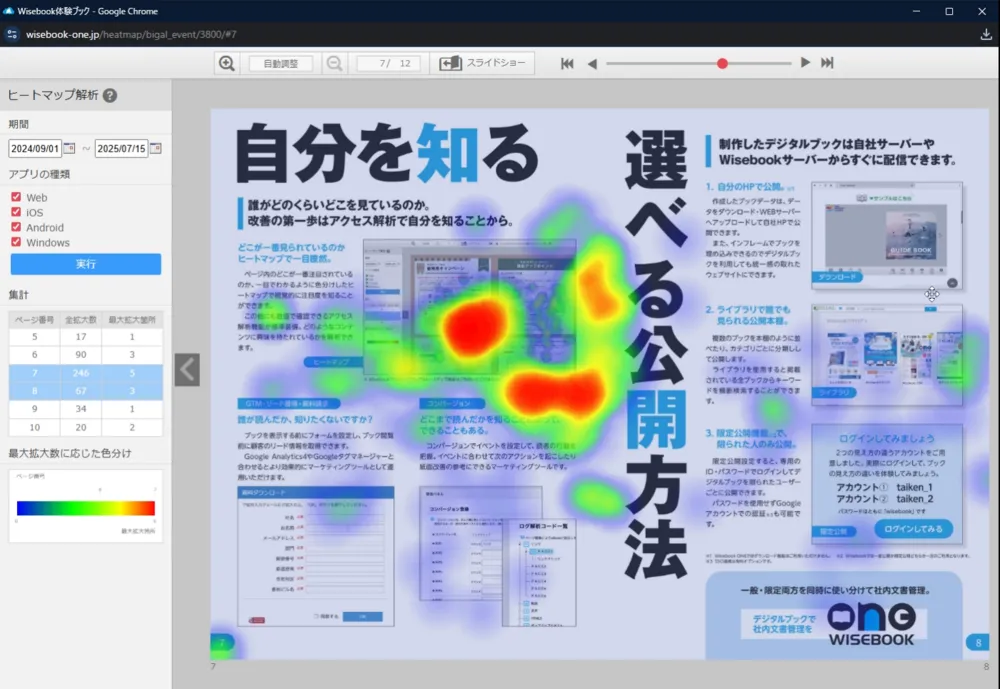Click the 全拡大数 column header
The width and height of the screenshot is (1000, 689).
(x=81, y=320)
